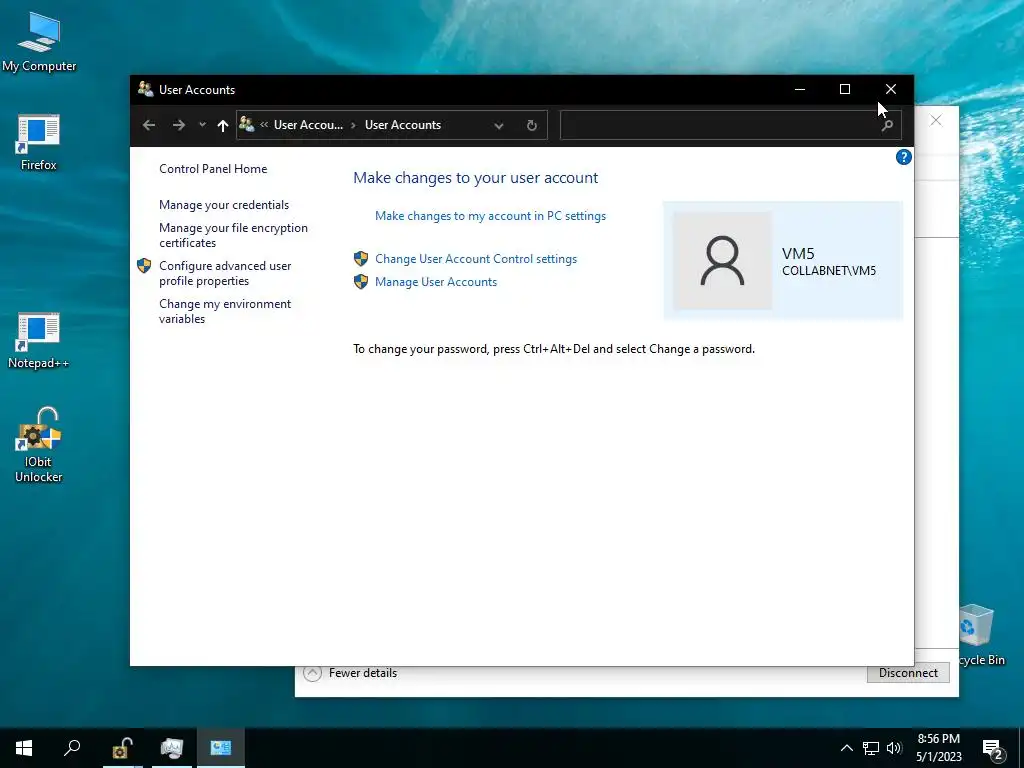Image resolution: width=1024 pixels, height=768 pixels.
Task: Open Notepad++ desktop shortcut
Action: tap(39, 340)
